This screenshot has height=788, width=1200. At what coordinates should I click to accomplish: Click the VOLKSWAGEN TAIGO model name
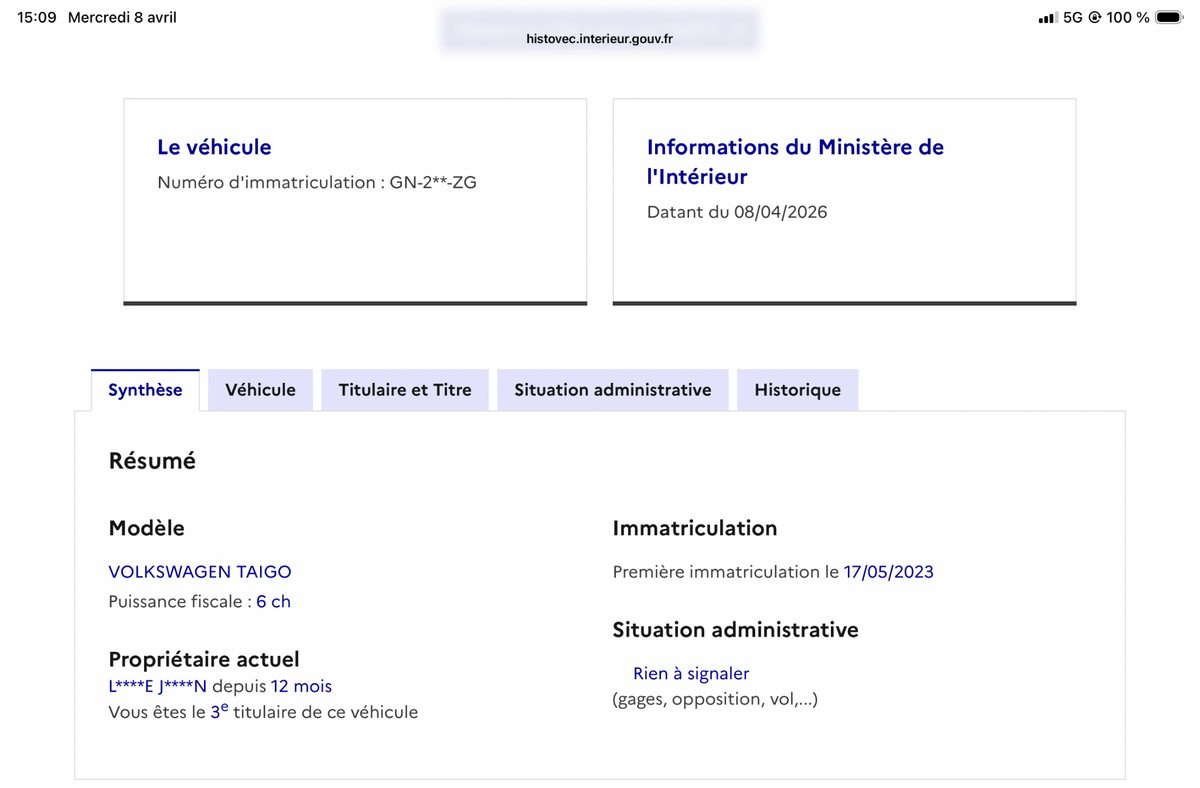click(200, 572)
